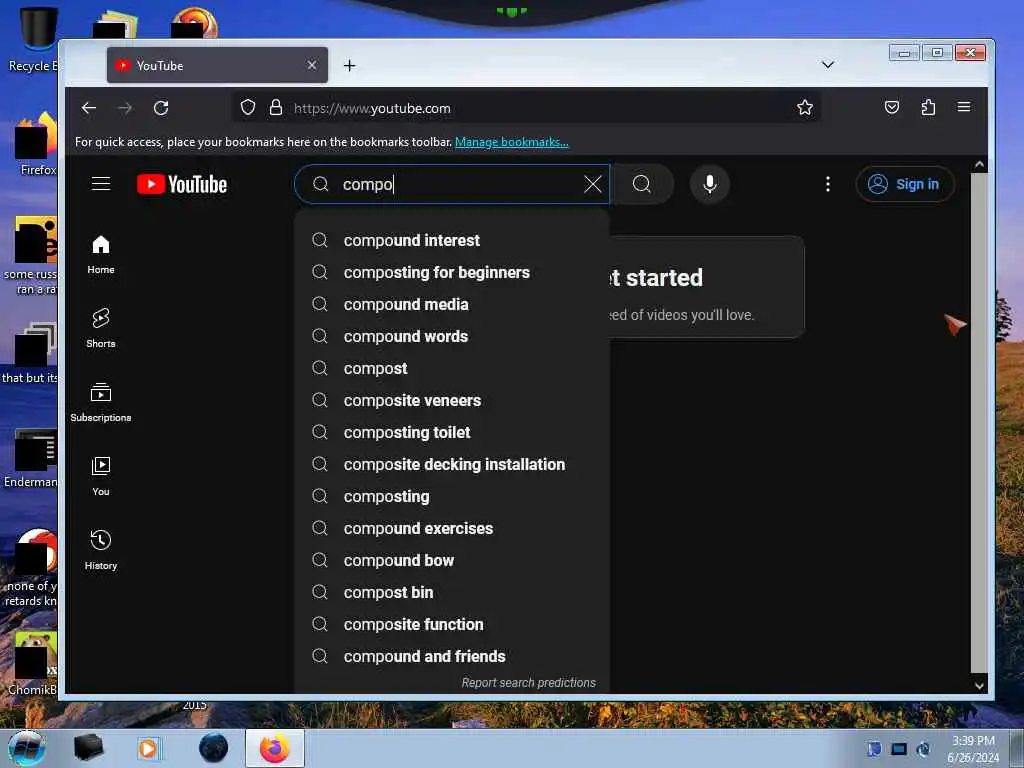
Task: Click the Sign in button
Action: pos(904,184)
